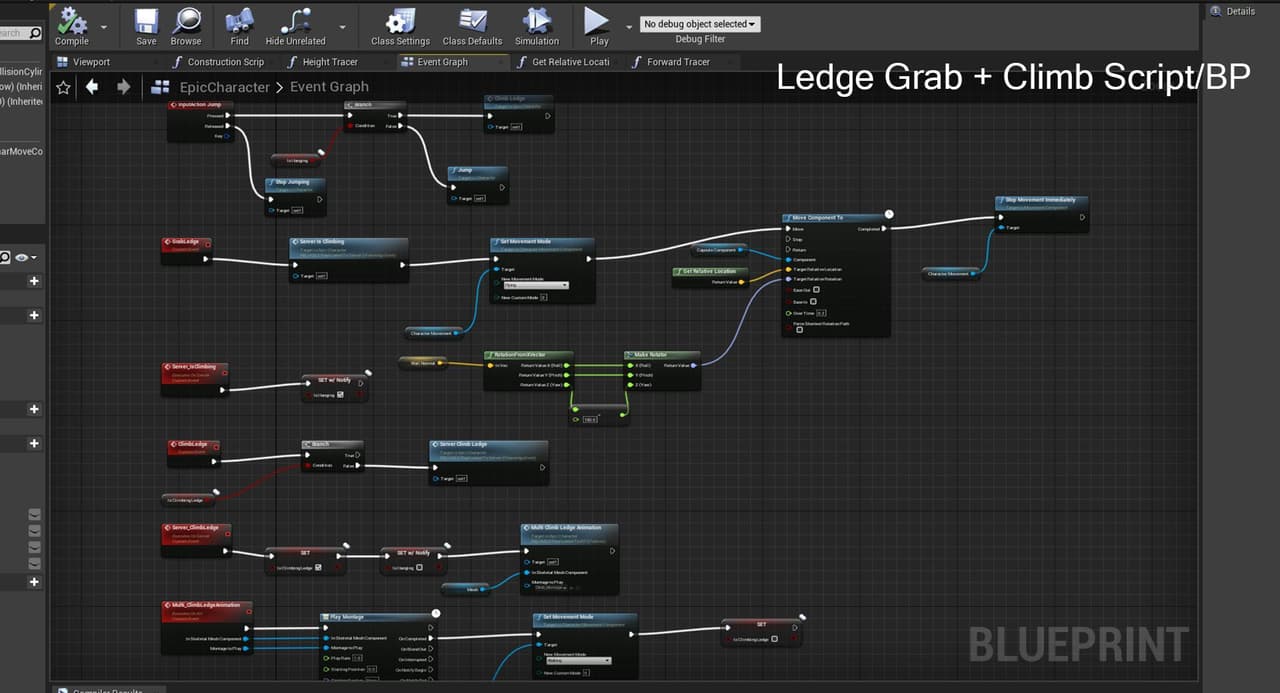Click the bookmark star icon in the graph header

pyautogui.click(x=63, y=87)
